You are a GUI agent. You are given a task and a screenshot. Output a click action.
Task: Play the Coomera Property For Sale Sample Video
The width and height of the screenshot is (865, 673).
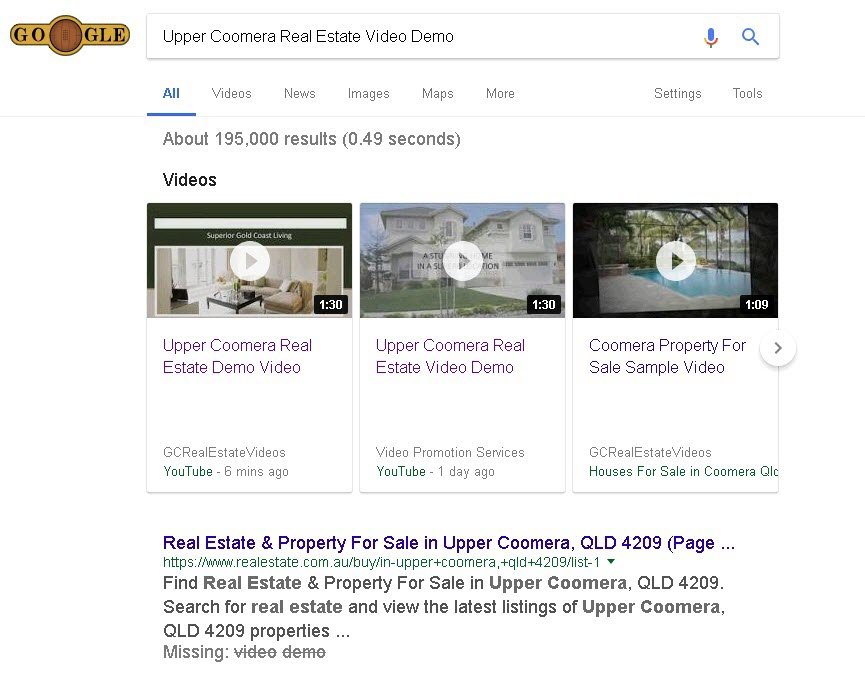[x=675, y=260]
